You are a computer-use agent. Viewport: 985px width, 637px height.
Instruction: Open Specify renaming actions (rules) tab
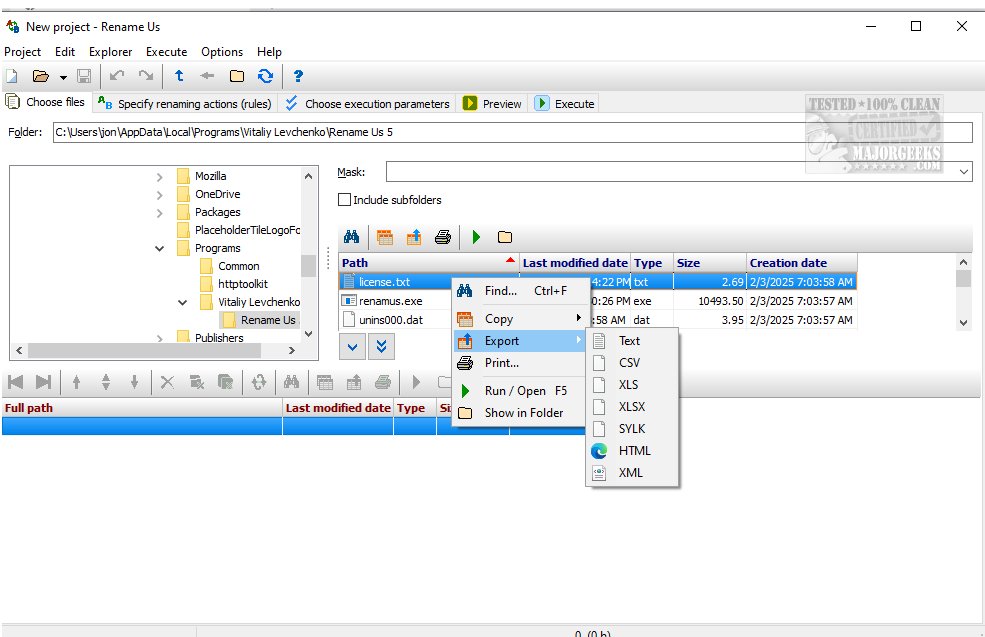(185, 104)
